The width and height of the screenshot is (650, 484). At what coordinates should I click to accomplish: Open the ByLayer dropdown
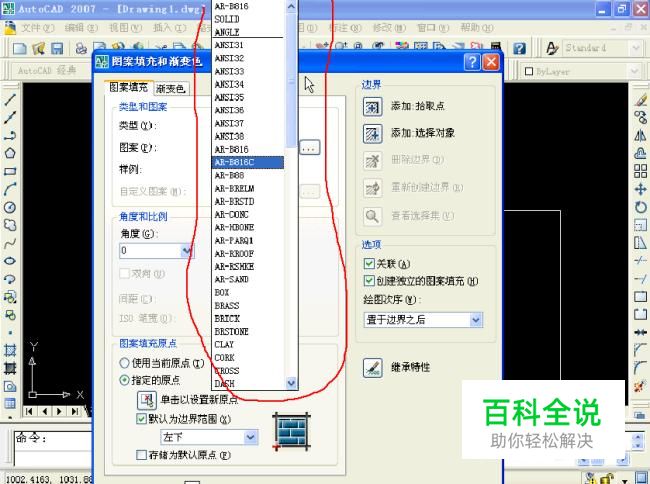pos(634,71)
